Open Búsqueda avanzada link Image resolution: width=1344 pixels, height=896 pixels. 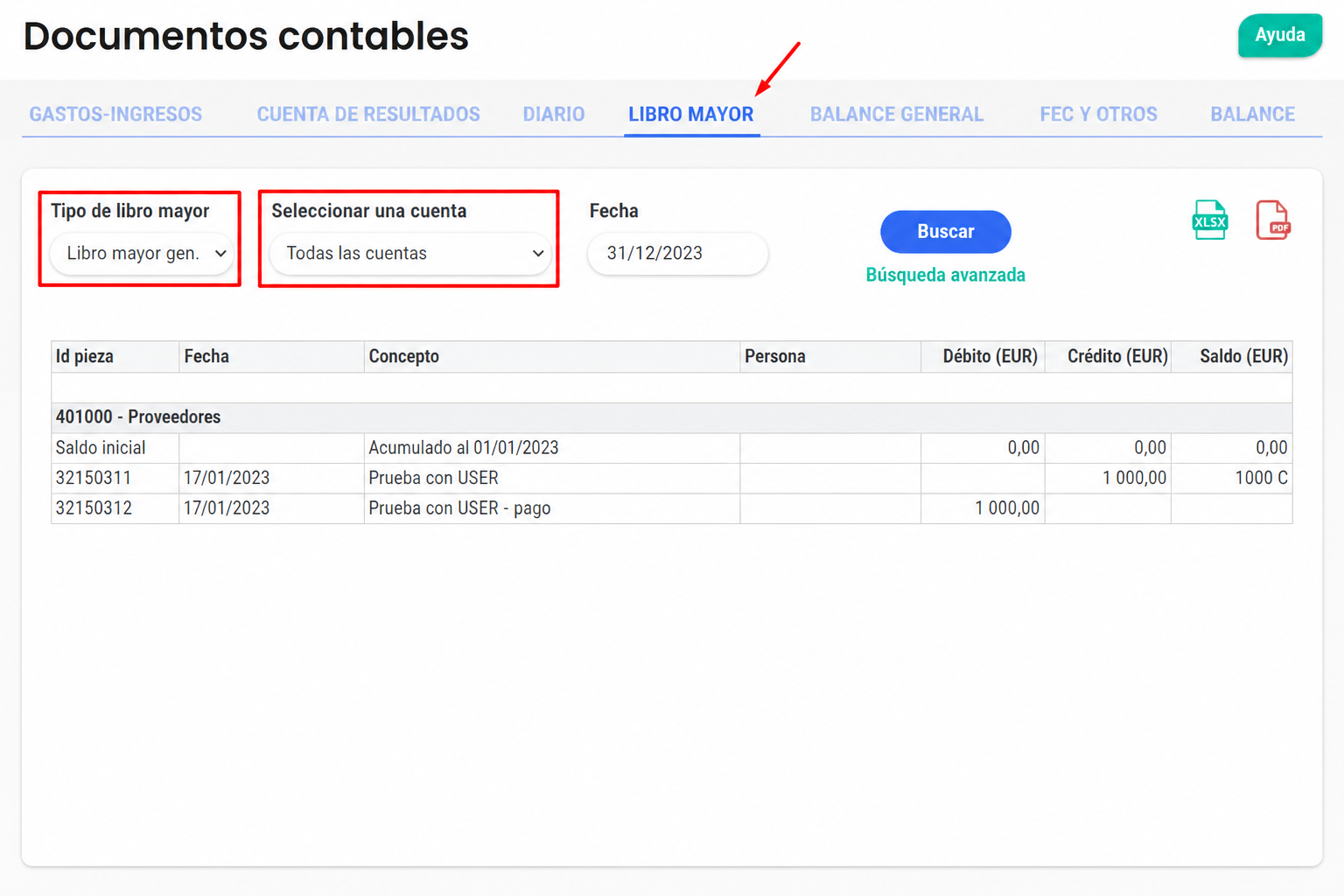pos(946,275)
